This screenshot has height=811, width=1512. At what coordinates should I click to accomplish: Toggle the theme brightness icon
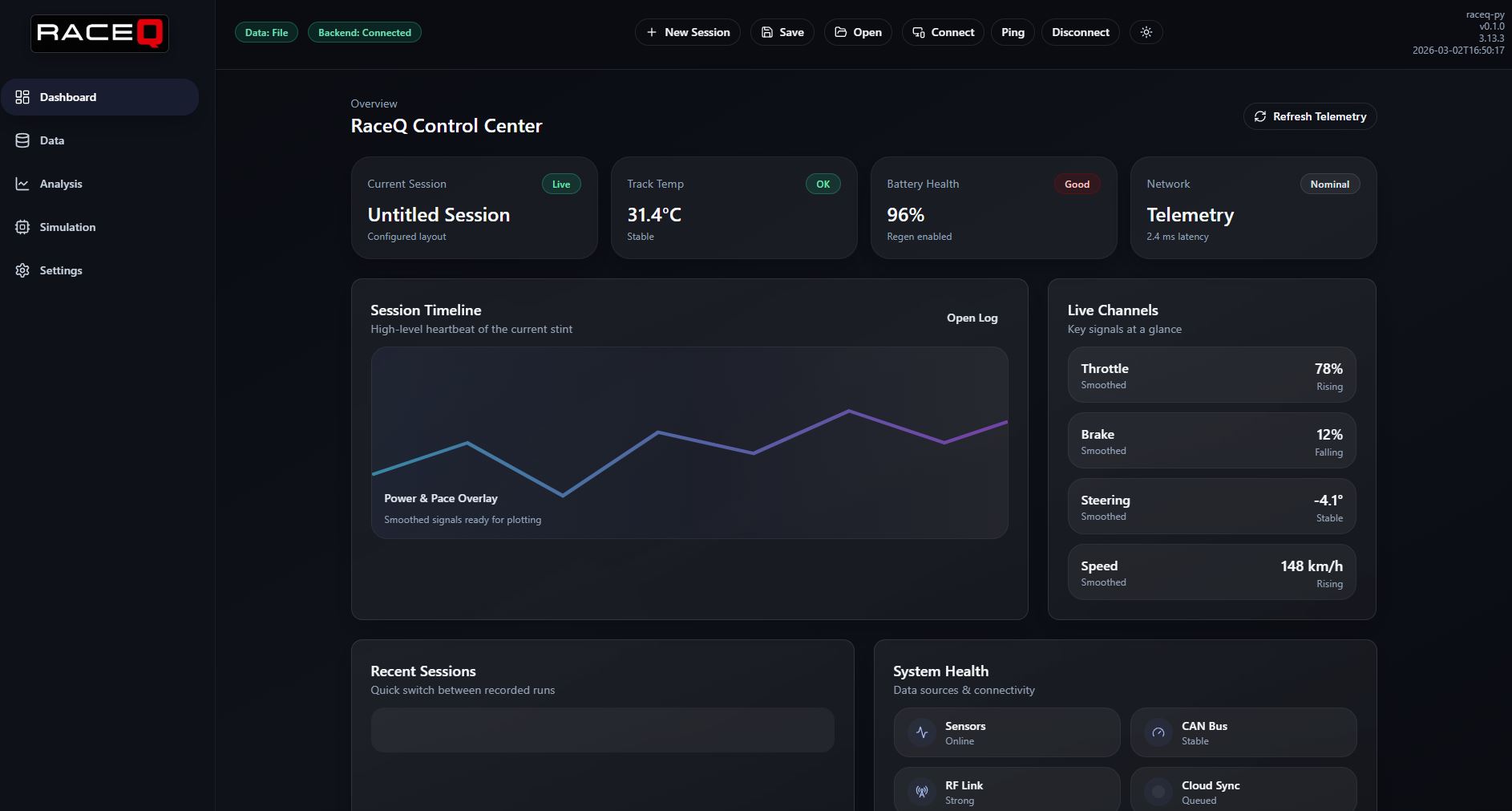tap(1146, 32)
